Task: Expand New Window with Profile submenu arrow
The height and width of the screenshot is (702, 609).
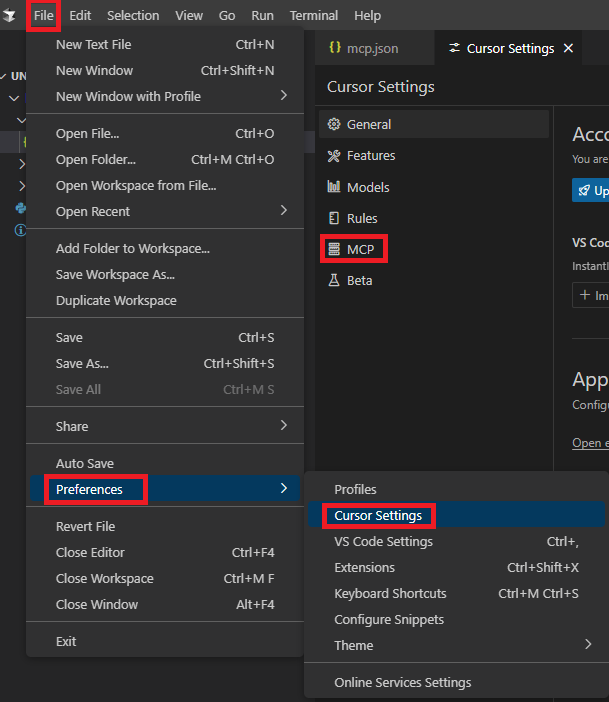Action: tap(283, 95)
